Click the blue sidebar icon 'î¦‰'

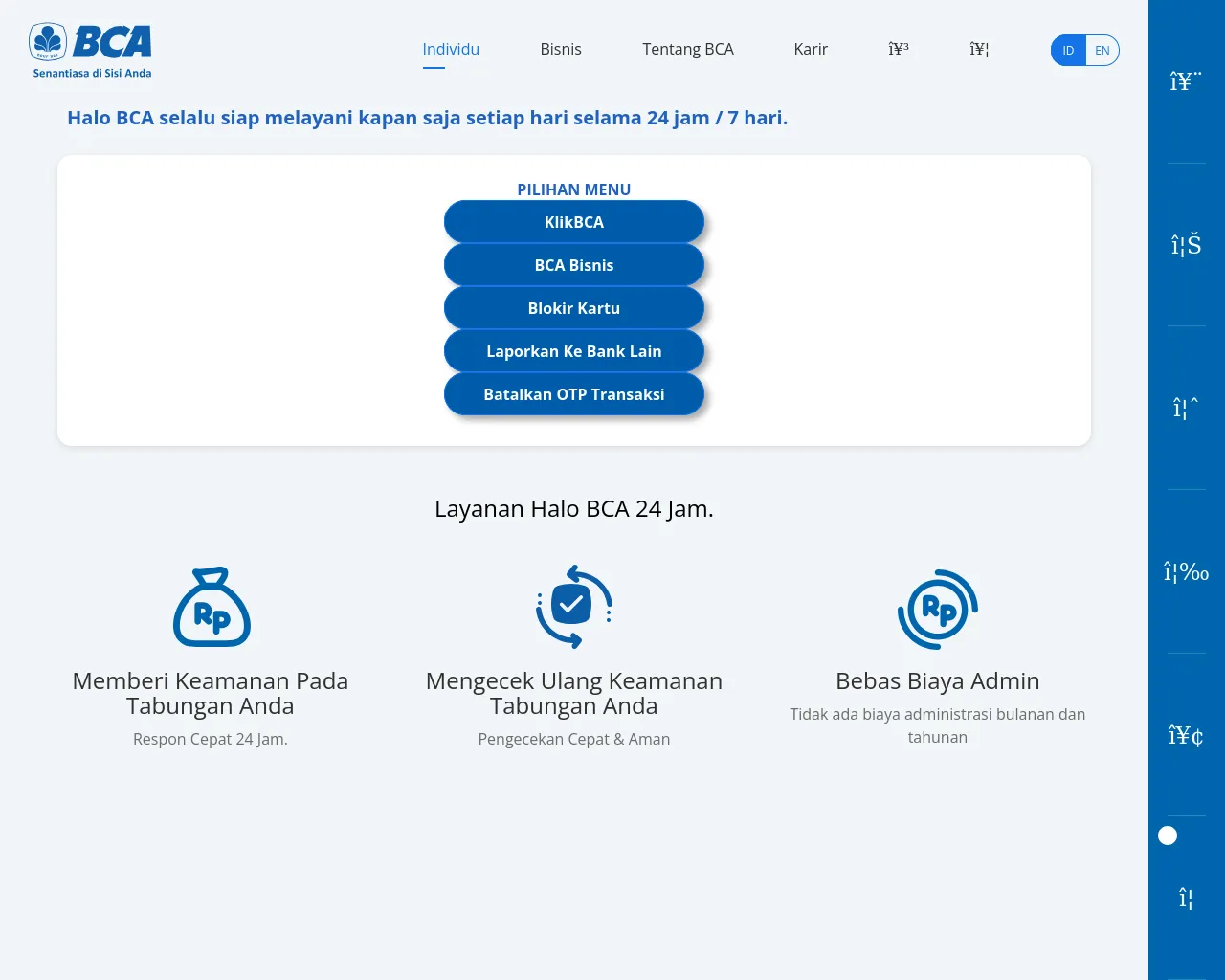click(x=1186, y=572)
